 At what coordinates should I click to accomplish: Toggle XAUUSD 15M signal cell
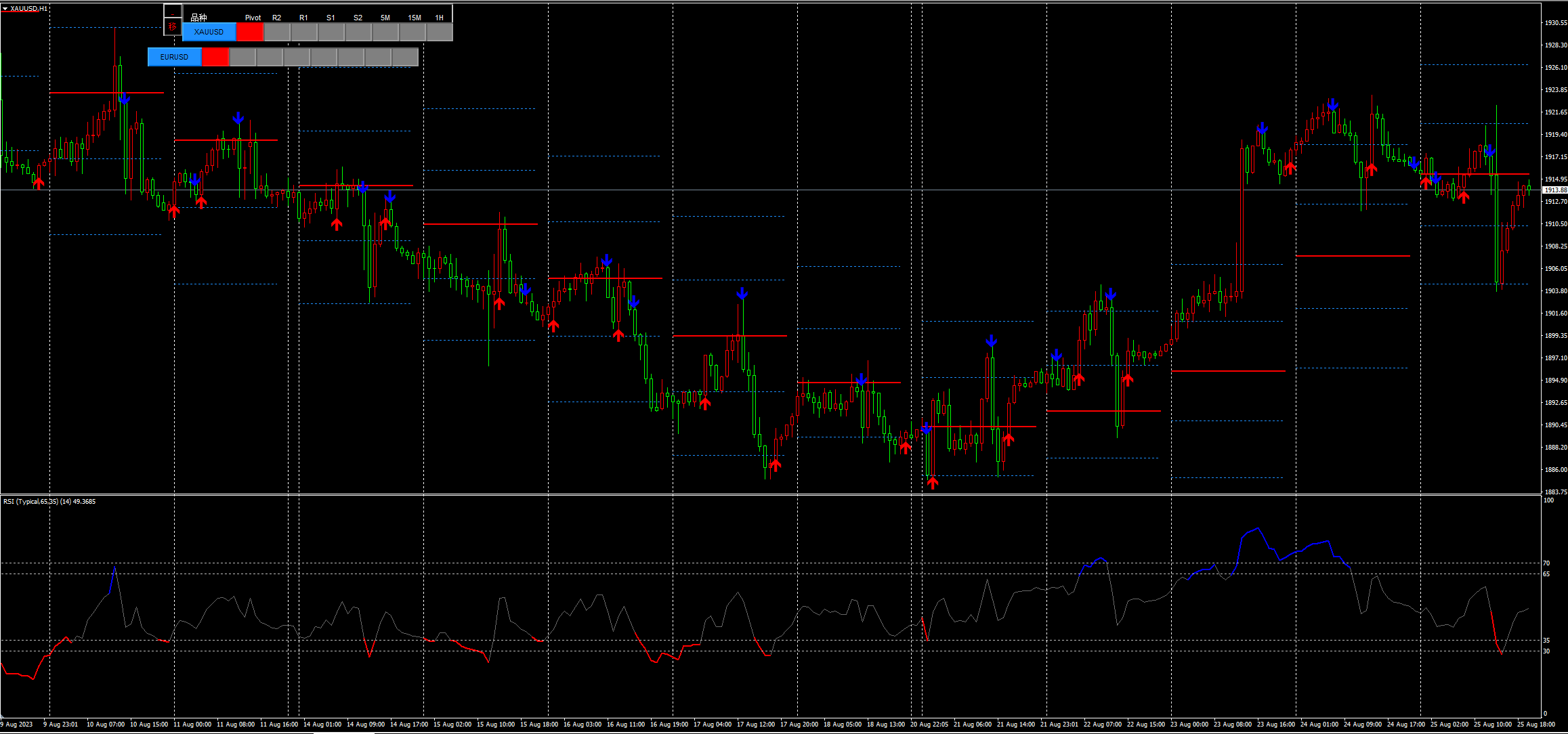tap(412, 32)
